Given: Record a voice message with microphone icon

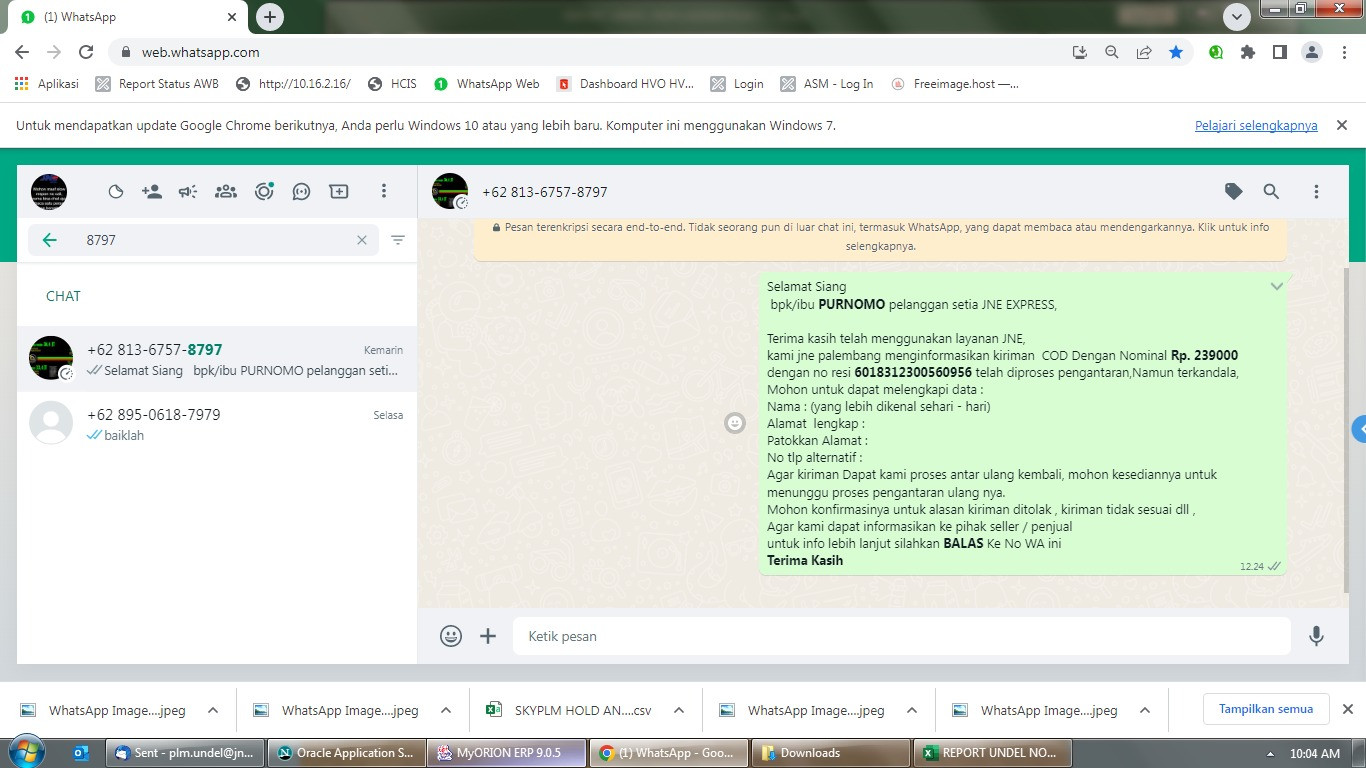Looking at the screenshot, I should pyautogui.click(x=1316, y=636).
